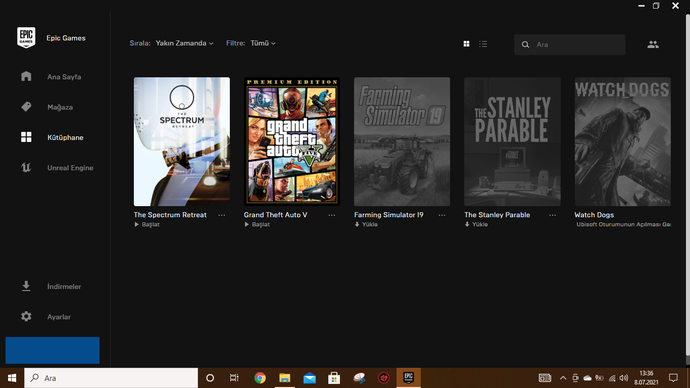
Task: Click the launcher vertical scrollbar
Action: click(x=687, y=185)
